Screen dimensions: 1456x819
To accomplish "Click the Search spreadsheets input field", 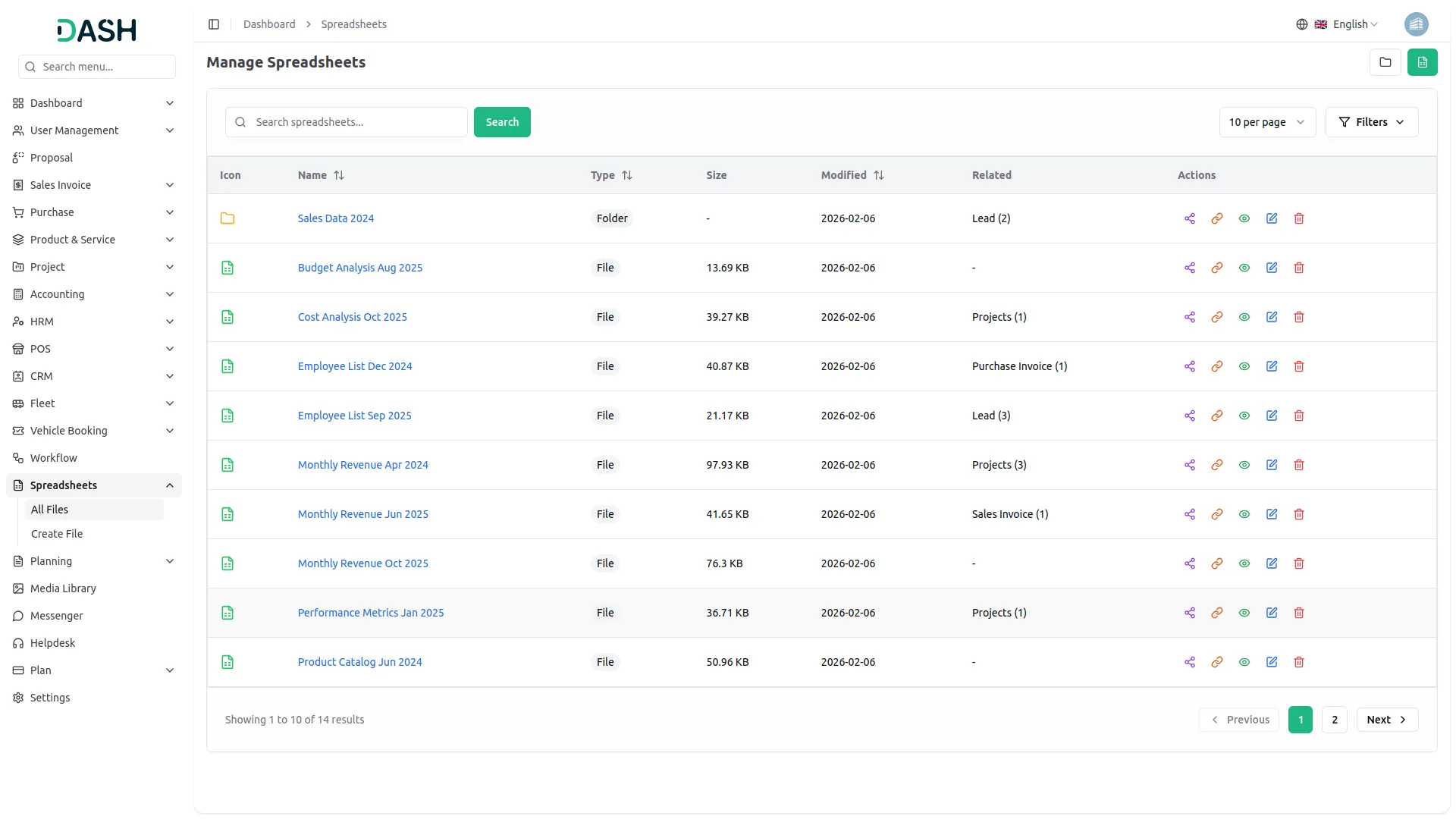I will [x=356, y=122].
